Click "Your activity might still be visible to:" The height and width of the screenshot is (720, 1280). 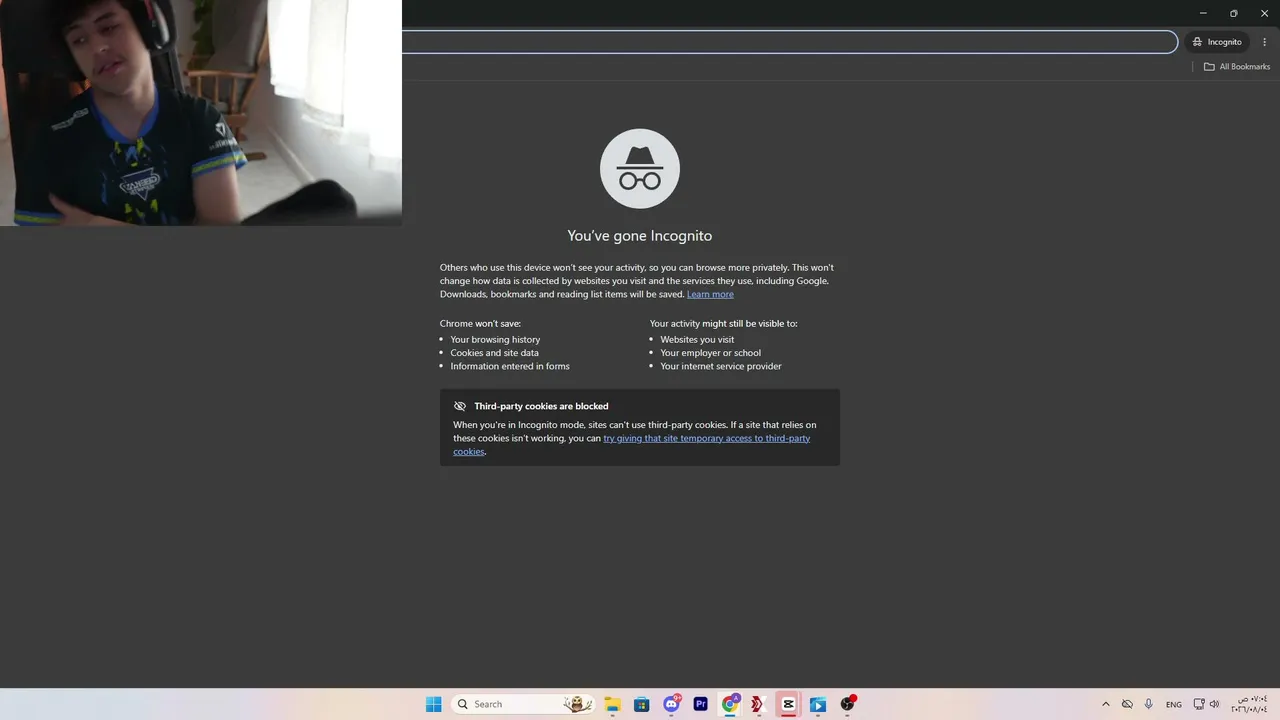click(724, 324)
